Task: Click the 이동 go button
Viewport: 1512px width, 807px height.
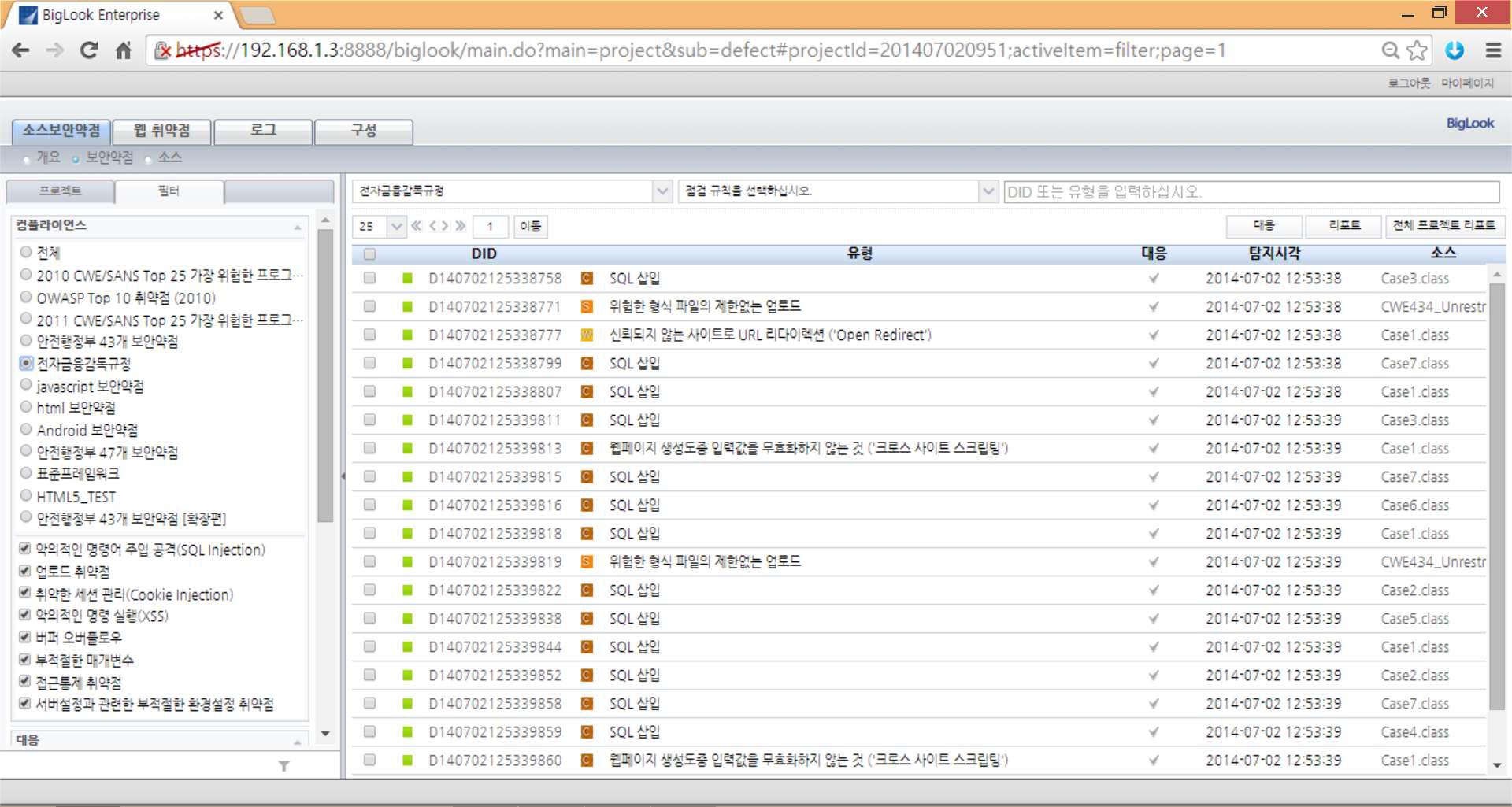Action: coord(531,226)
